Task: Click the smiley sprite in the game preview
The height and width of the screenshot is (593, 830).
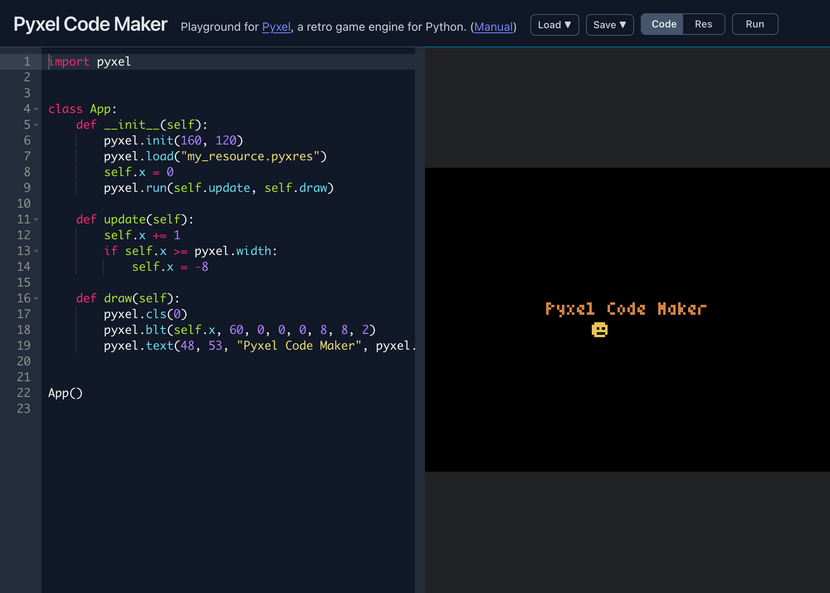Action: (x=599, y=330)
